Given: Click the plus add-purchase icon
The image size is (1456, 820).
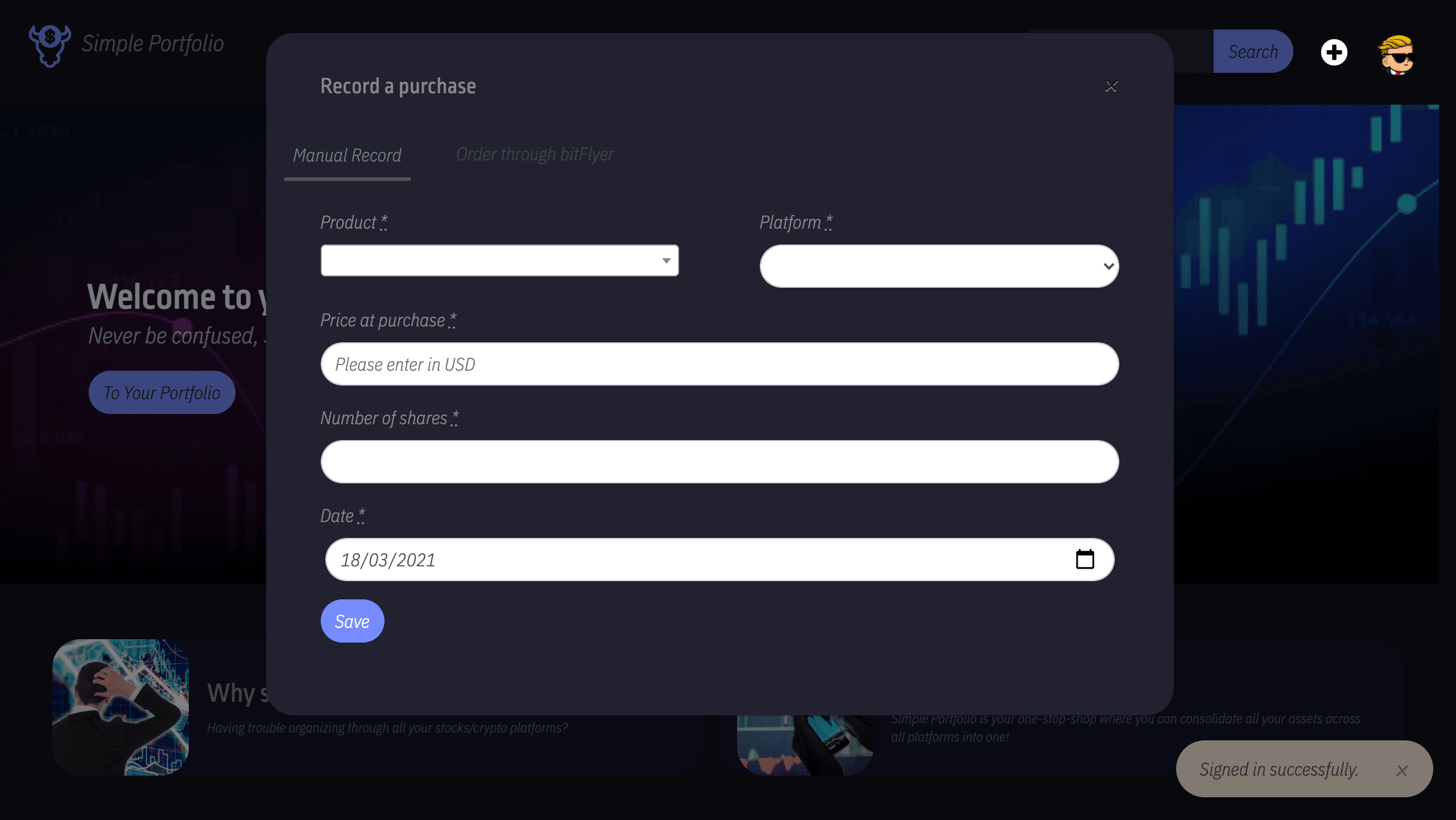Looking at the screenshot, I should click(x=1334, y=52).
